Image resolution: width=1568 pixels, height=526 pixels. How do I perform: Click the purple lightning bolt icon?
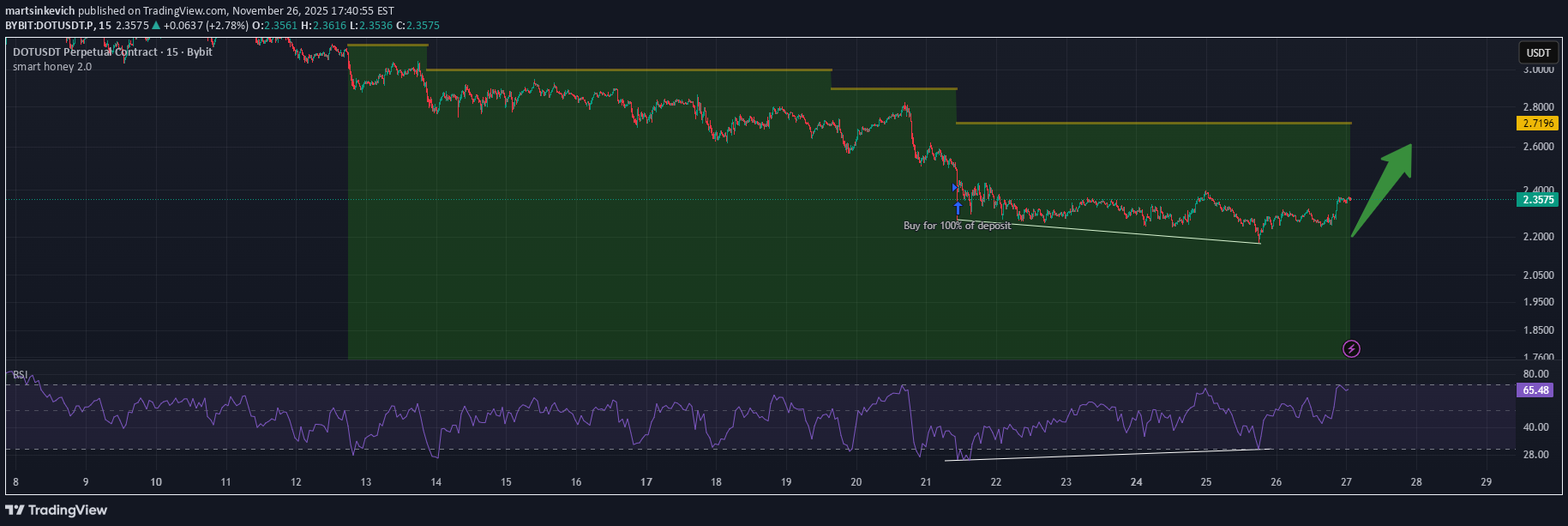tap(1351, 348)
